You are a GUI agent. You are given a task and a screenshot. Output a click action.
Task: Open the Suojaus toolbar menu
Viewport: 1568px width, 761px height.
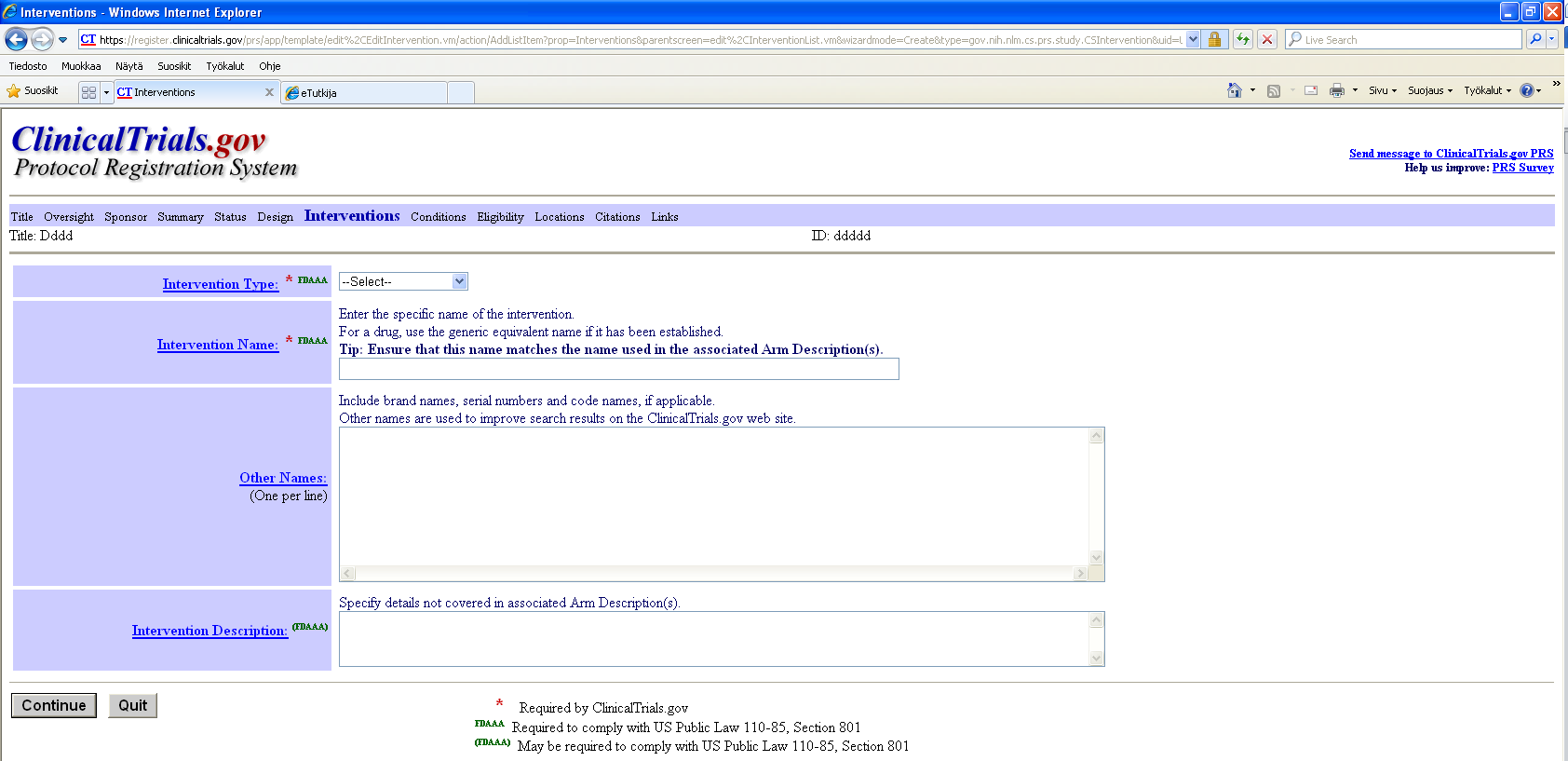[1430, 90]
